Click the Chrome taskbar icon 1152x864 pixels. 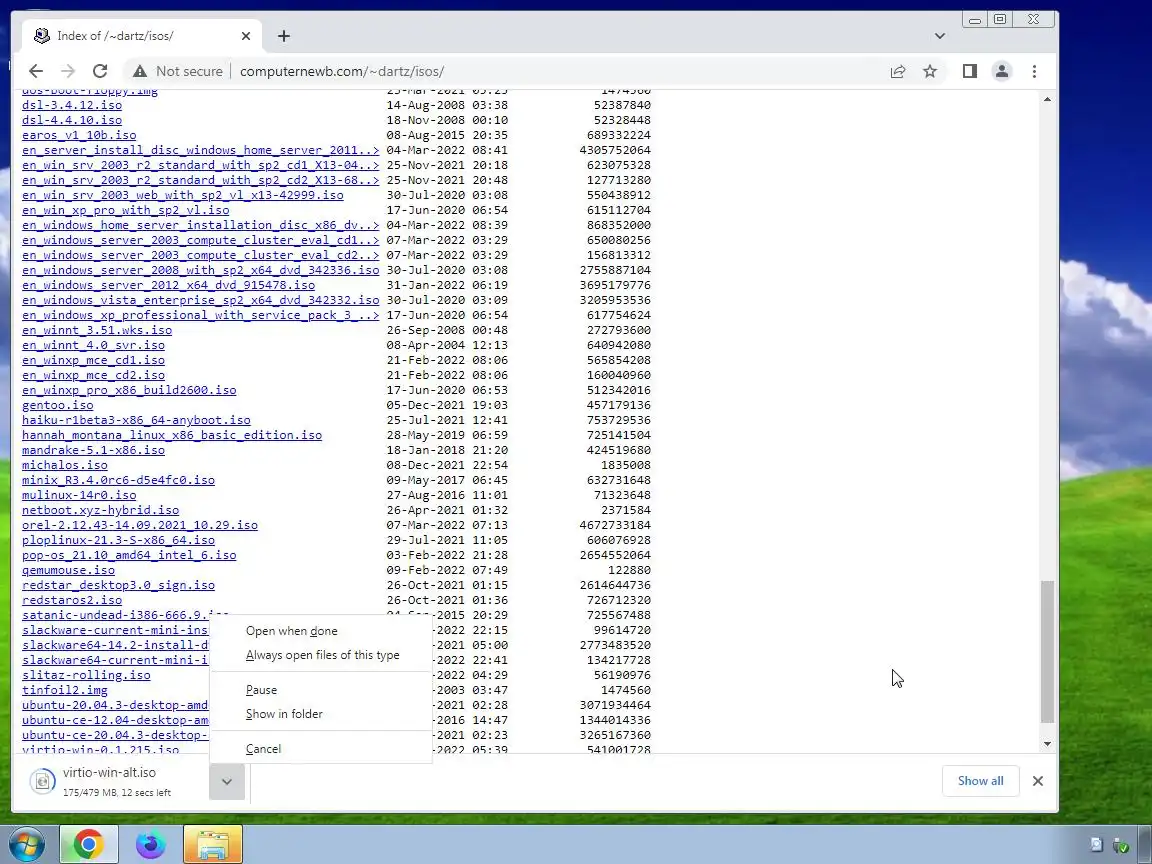pyautogui.click(x=88, y=844)
